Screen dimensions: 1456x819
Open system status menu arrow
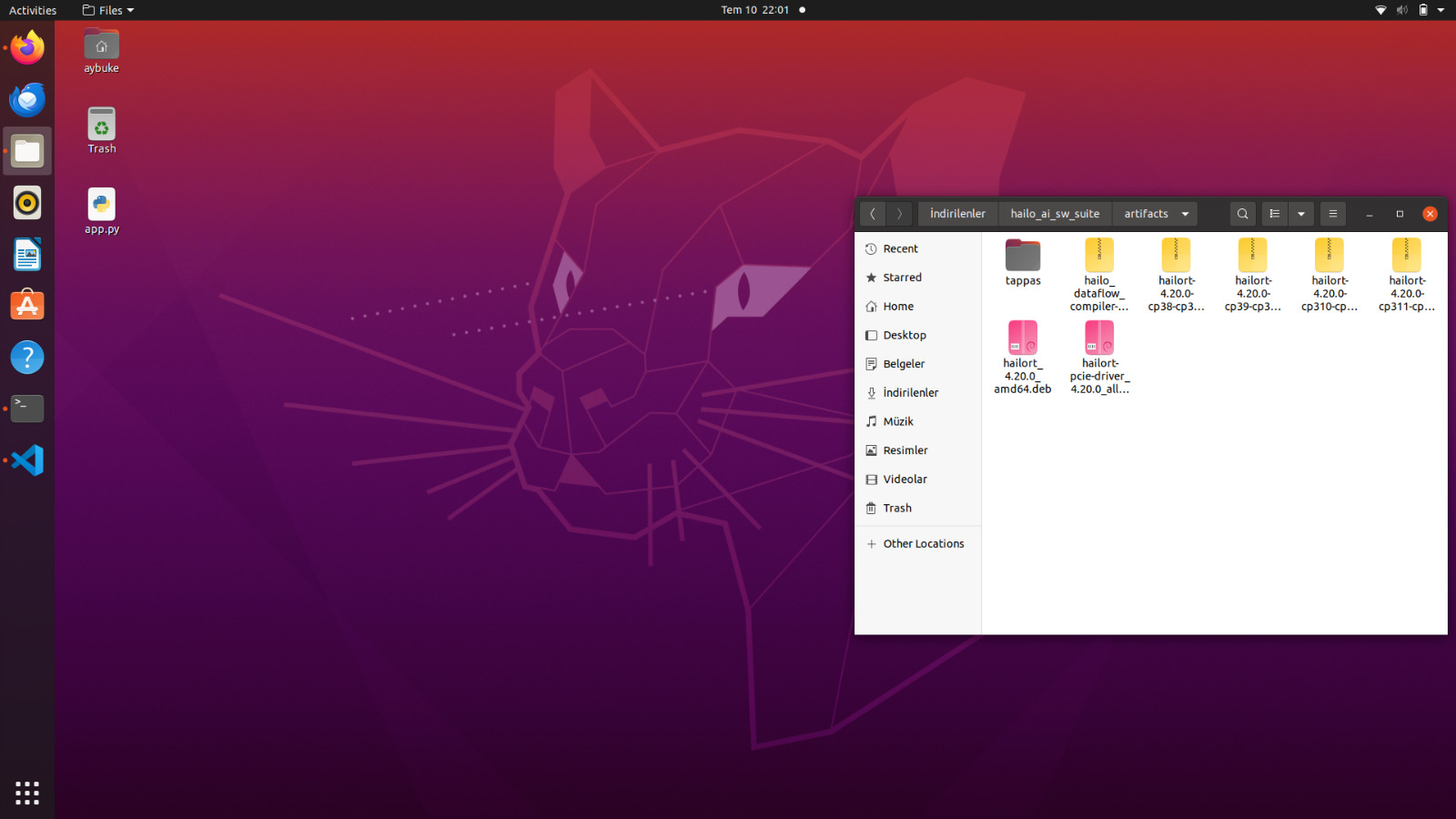tap(1441, 10)
